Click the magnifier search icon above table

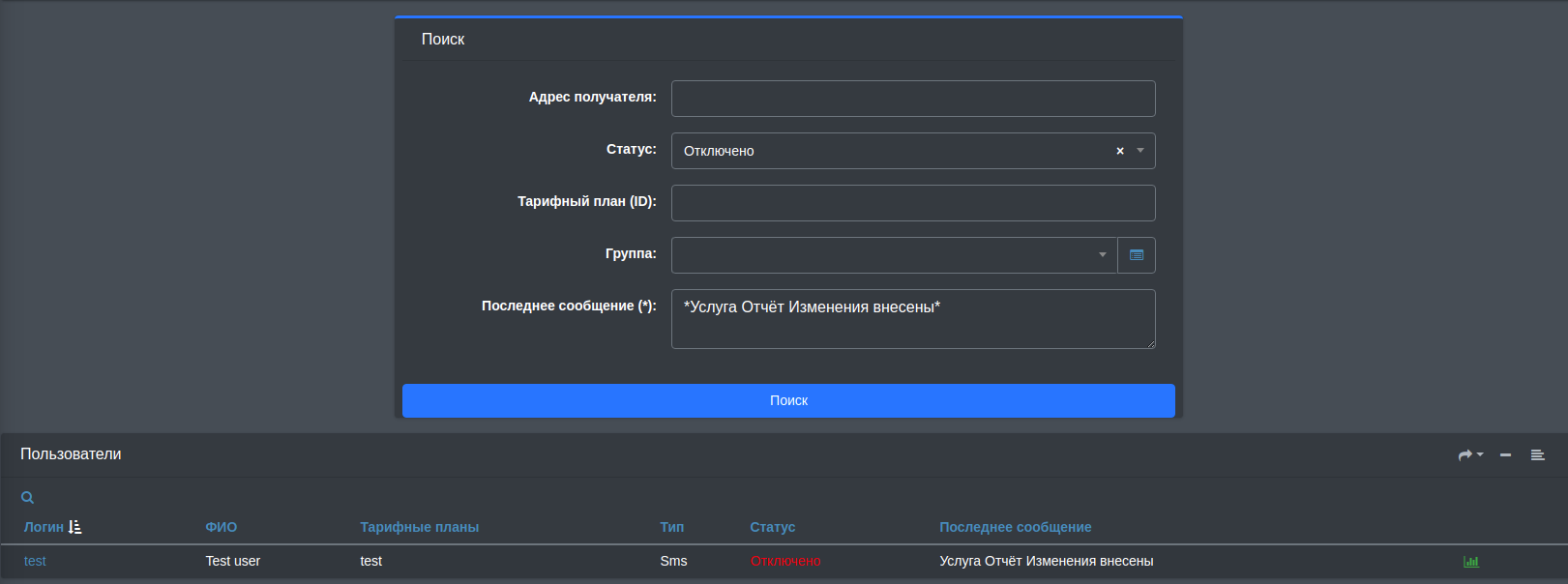28,498
